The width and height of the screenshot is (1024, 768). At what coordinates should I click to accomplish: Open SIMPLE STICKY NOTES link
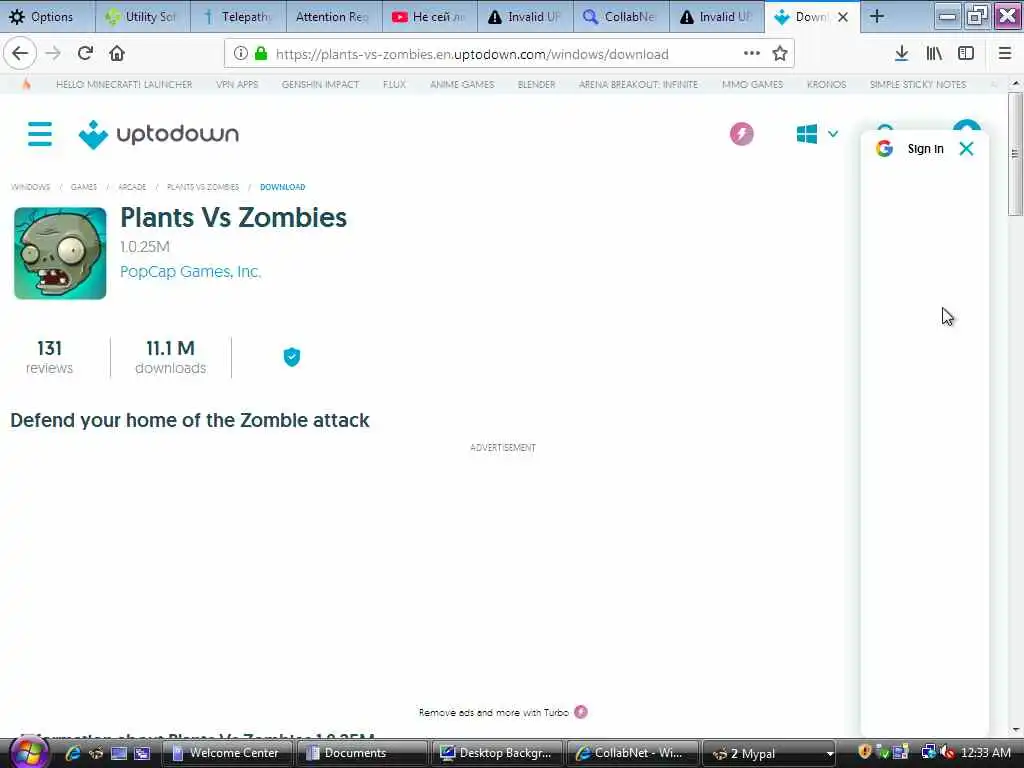918,84
